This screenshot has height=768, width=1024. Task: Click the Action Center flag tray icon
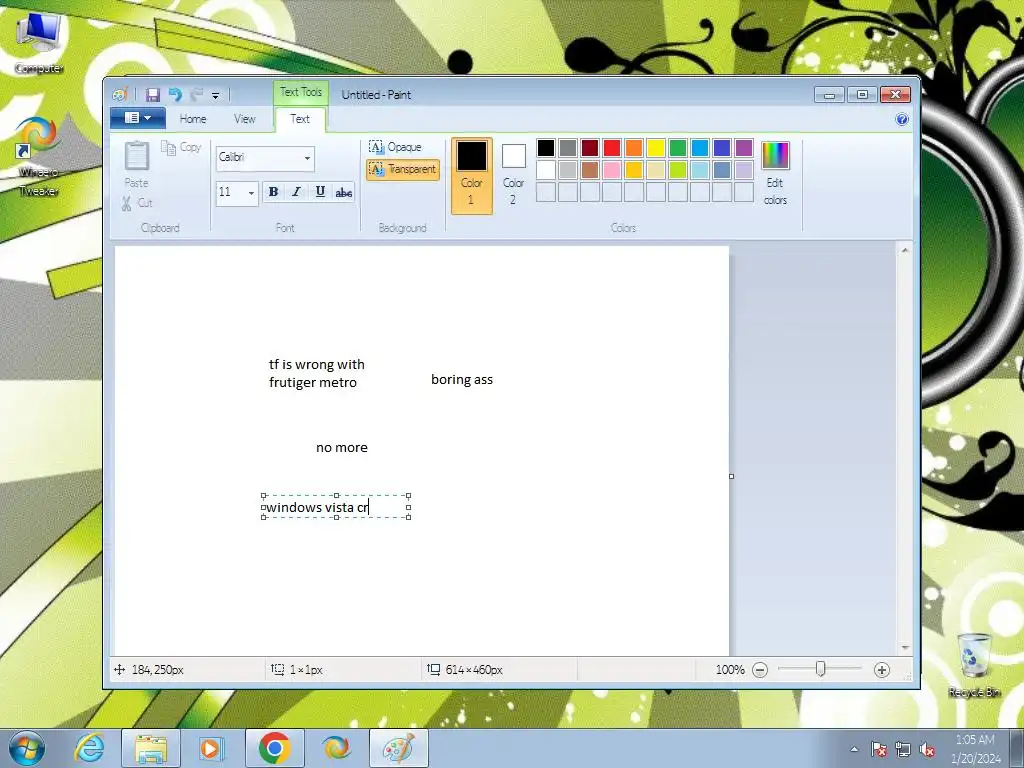(x=879, y=749)
